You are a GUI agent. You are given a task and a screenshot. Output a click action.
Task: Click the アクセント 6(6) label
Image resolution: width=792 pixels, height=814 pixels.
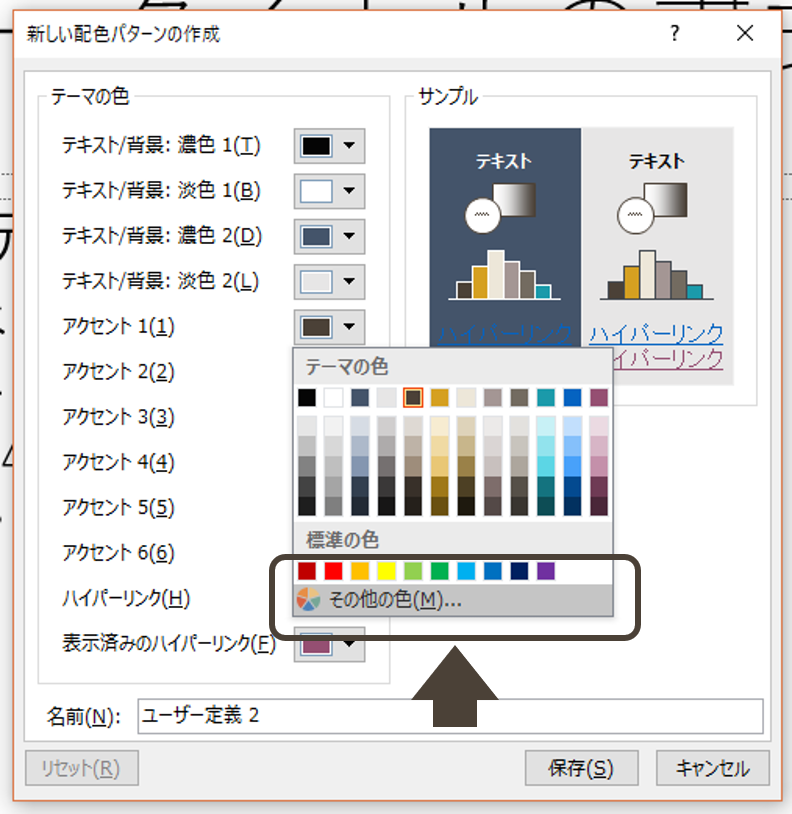click(x=118, y=553)
